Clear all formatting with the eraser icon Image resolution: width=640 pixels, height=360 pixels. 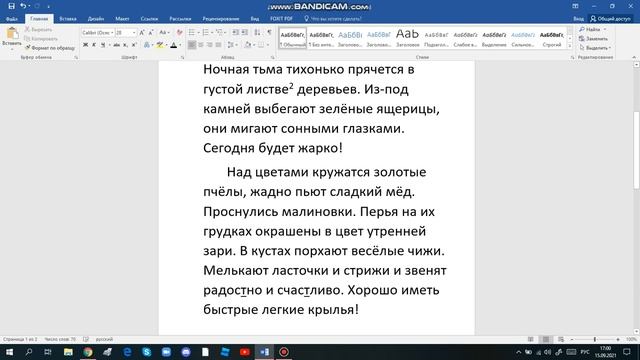click(x=179, y=32)
